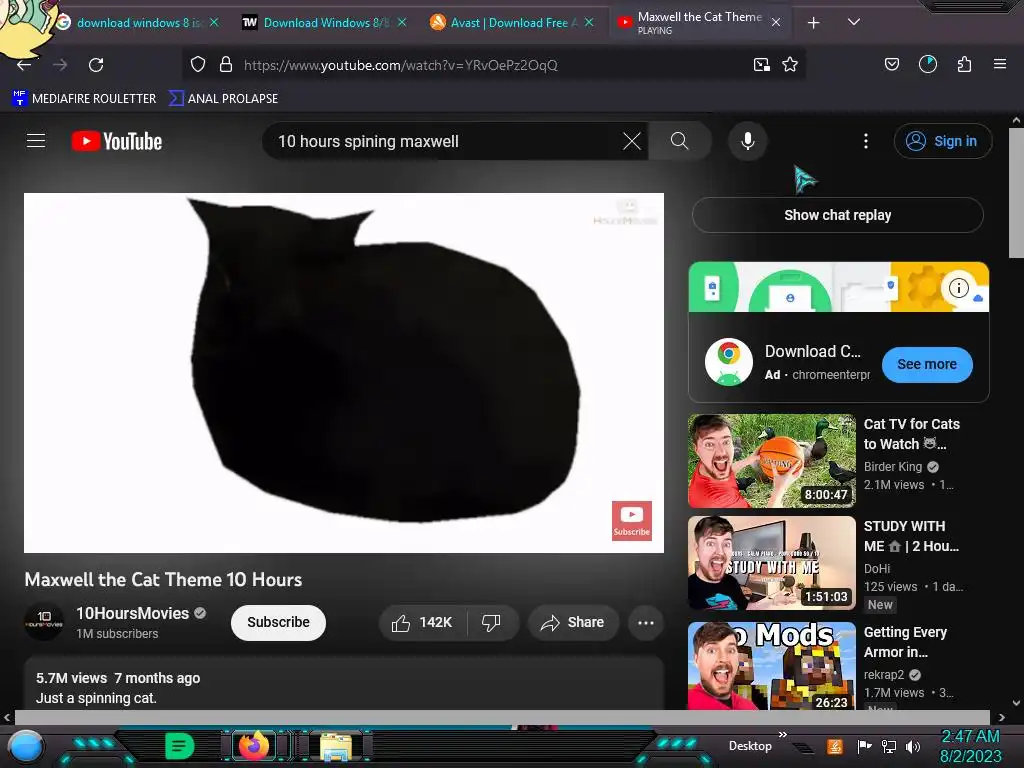Click the Subscribe watermark in the video
Screen dimensions: 1024x768
pos(632,520)
